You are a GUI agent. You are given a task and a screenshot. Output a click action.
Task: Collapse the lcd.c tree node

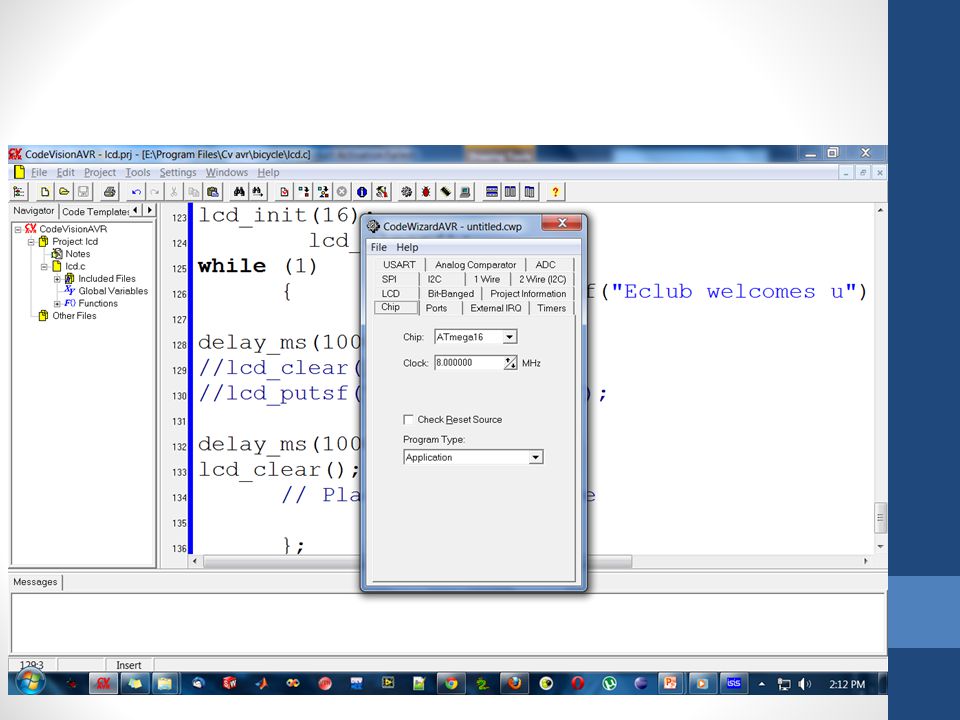click(43, 267)
